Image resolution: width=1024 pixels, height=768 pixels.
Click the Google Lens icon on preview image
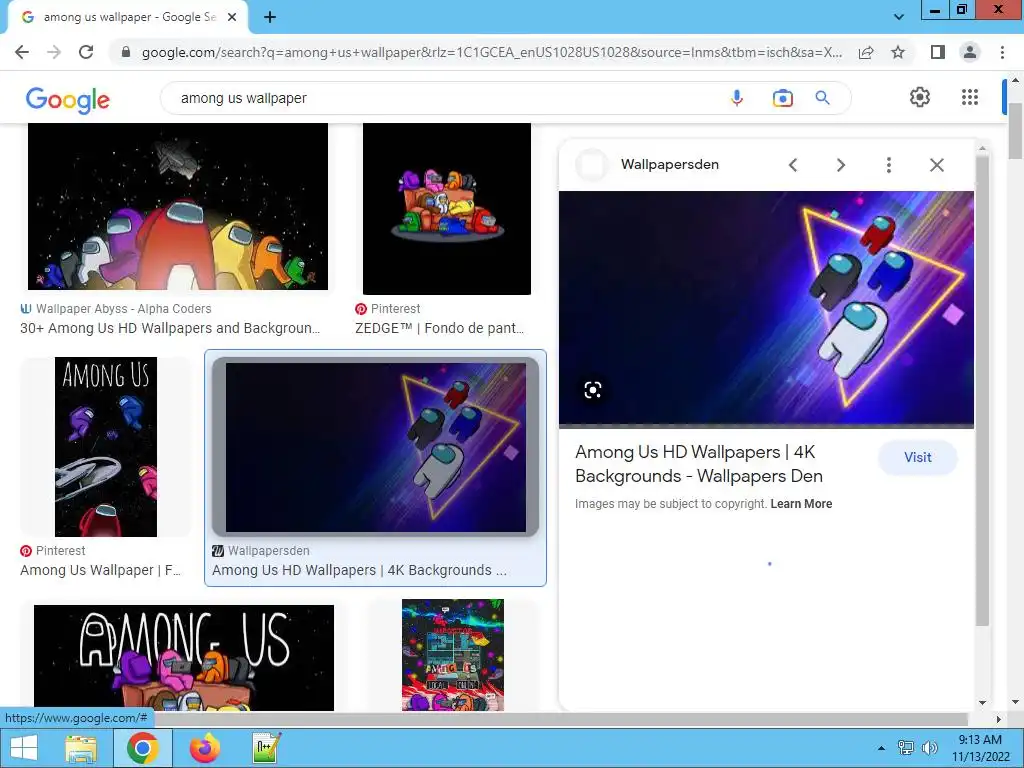click(x=592, y=391)
